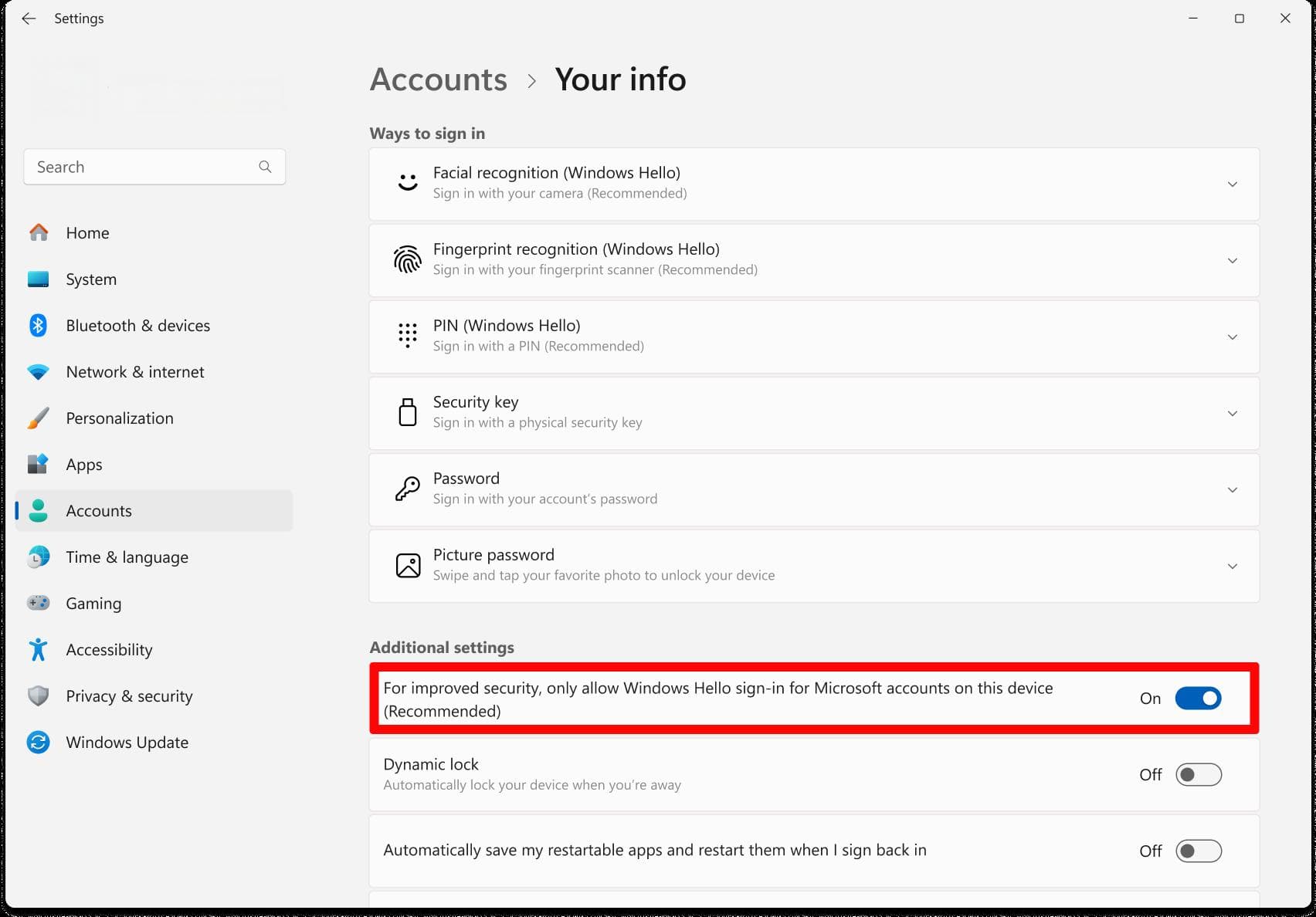
Task: Click the 'Your info' page title
Action: tap(620, 80)
